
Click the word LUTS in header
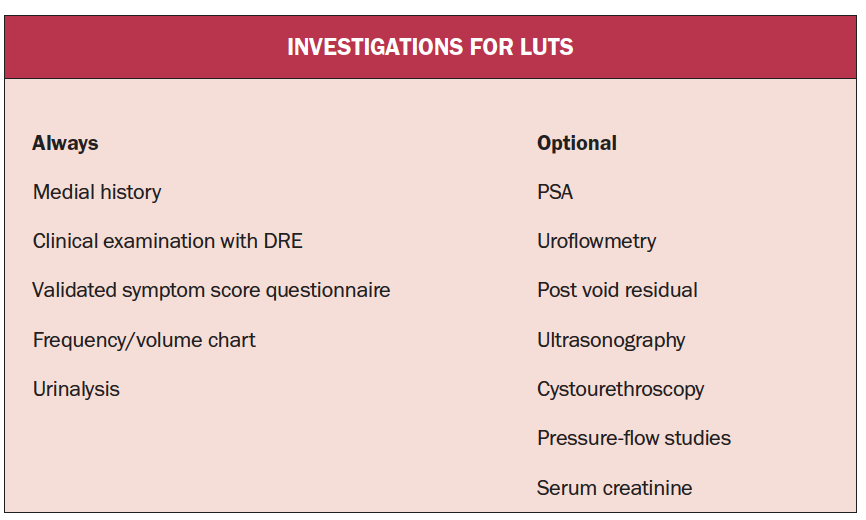pyautogui.click(x=546, y=47)
